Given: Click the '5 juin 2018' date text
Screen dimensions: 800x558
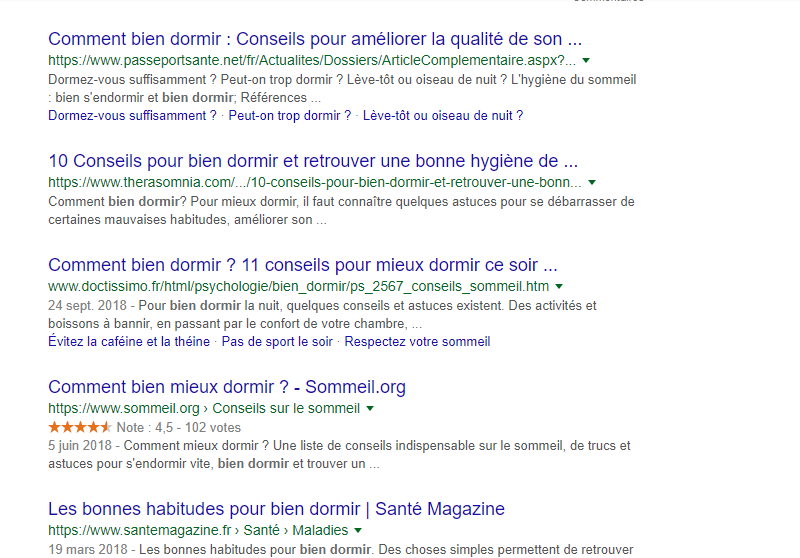Looking at the screenshot, I should click(80, 446).
